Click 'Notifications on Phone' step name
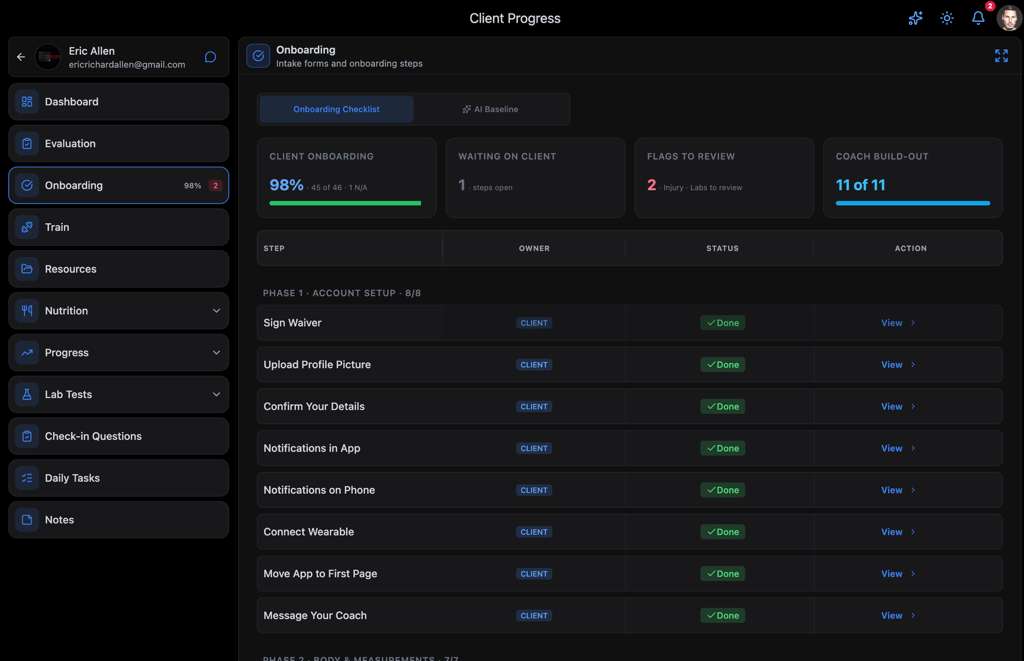1024x661 pixels. pos(319,490)
